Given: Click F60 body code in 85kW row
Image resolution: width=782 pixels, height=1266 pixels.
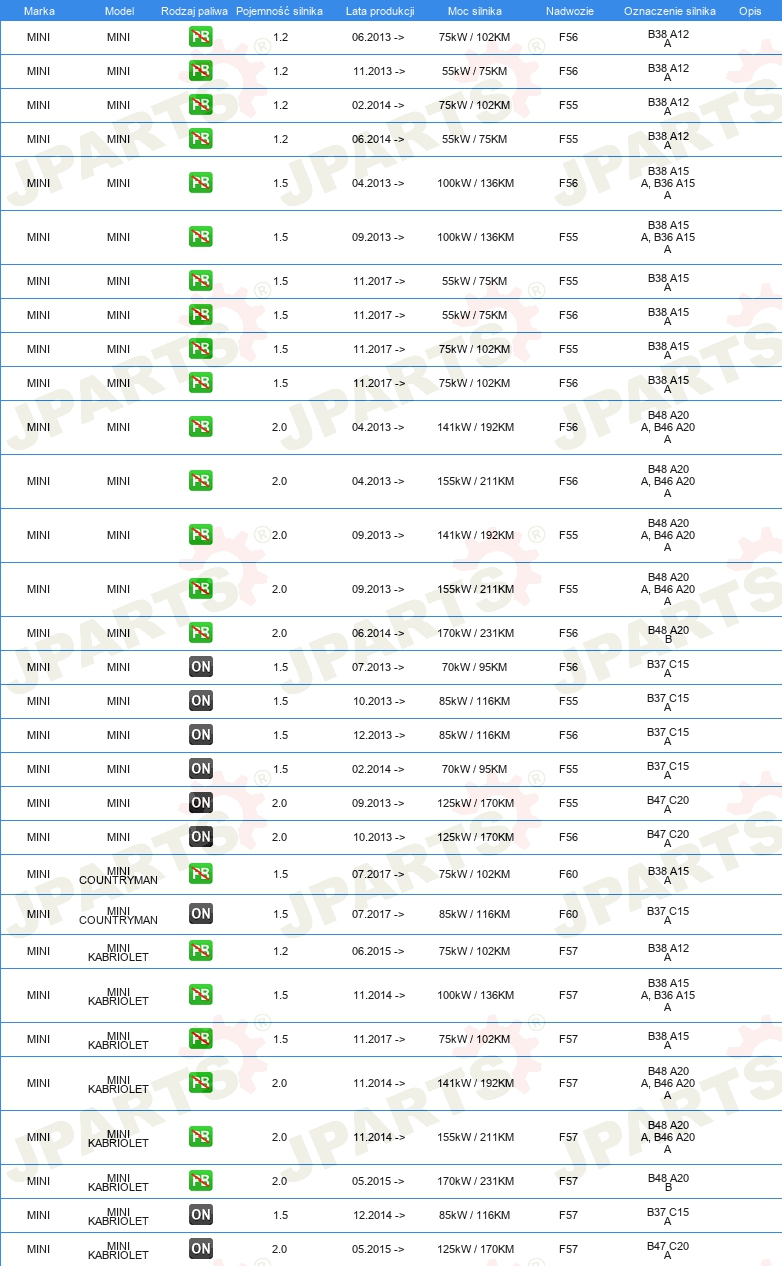Looking at the screenshot, I should [568, 914].
